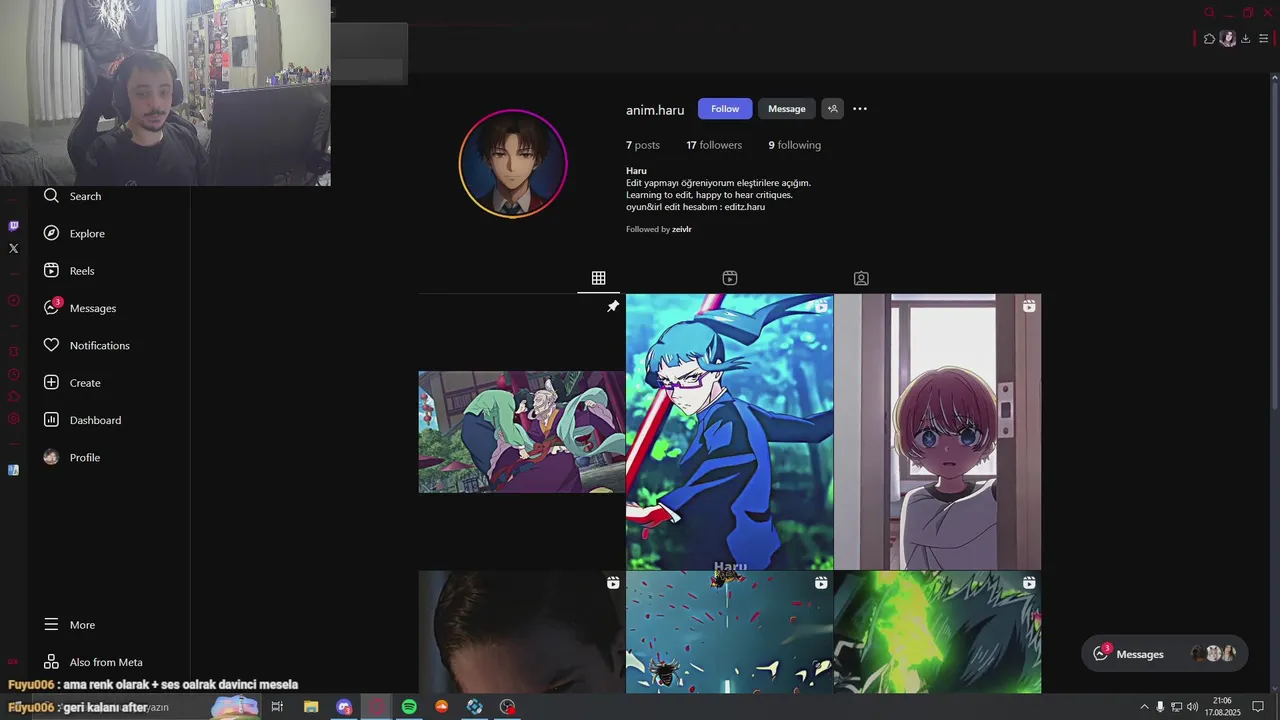Image resolution: width=1280 pixels, height=720 pixels.
Task: Open anim.haru profile picture story
Action: 513,164
